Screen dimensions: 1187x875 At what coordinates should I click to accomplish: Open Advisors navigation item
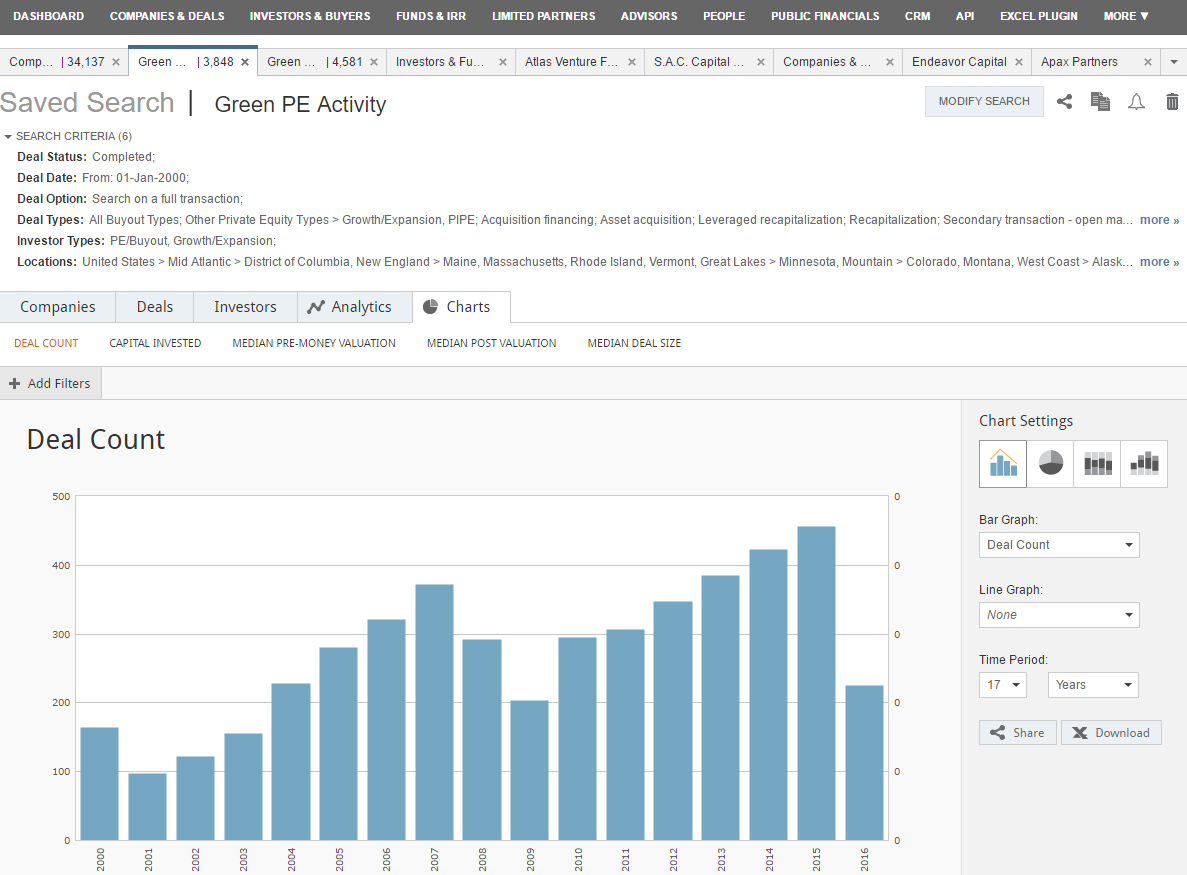click(x=649, y=16)
